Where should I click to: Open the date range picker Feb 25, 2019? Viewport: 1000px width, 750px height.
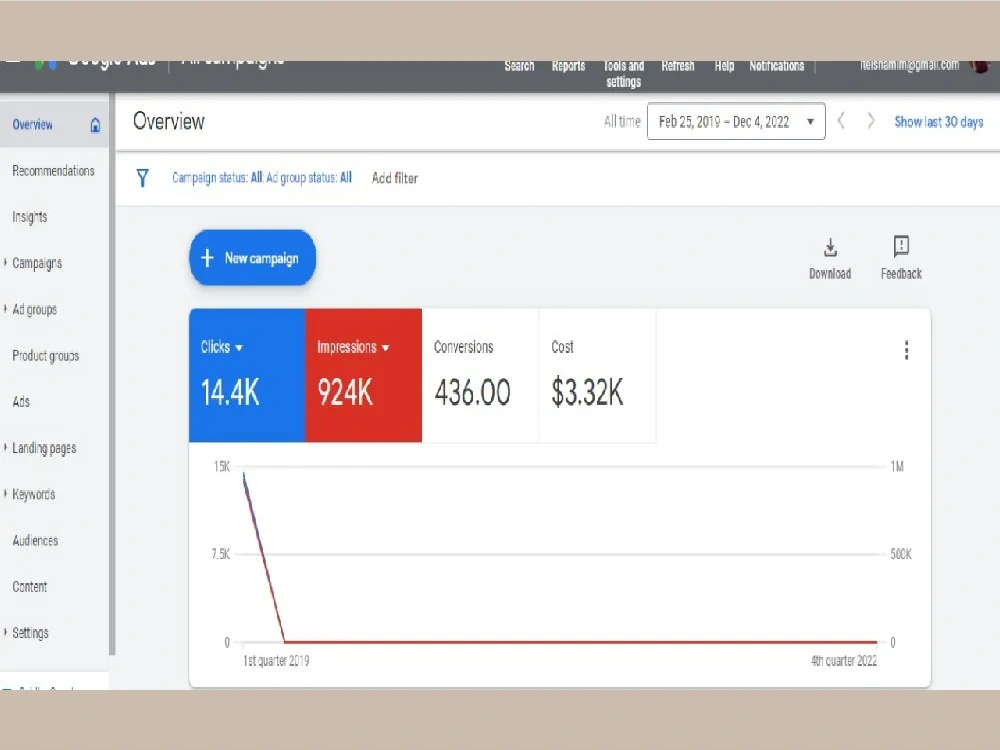click(736, 121)
